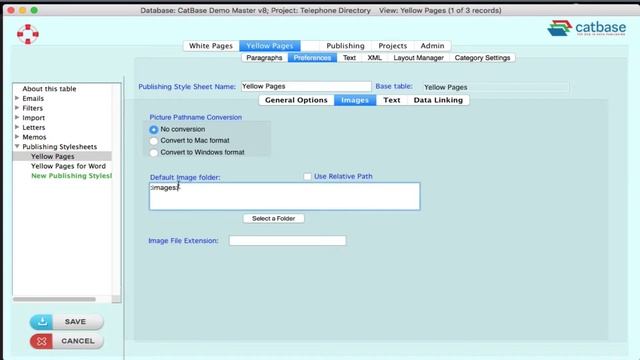Open the Text tab next to Images
The height and width of the screenshot is (360, 640).
392,100
